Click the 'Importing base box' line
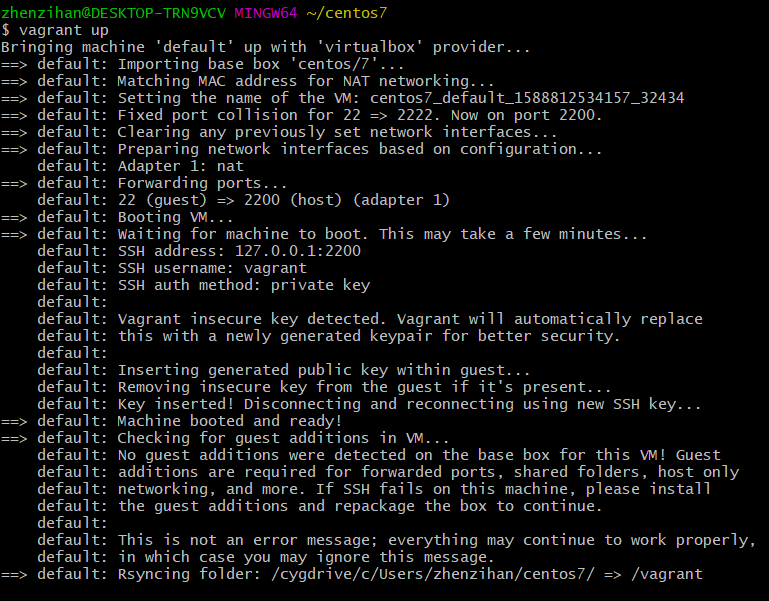769x601 pixels. (203, 64)
